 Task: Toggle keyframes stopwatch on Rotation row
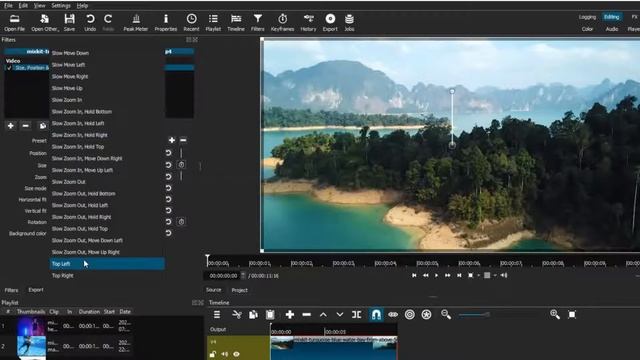point(181,222)
